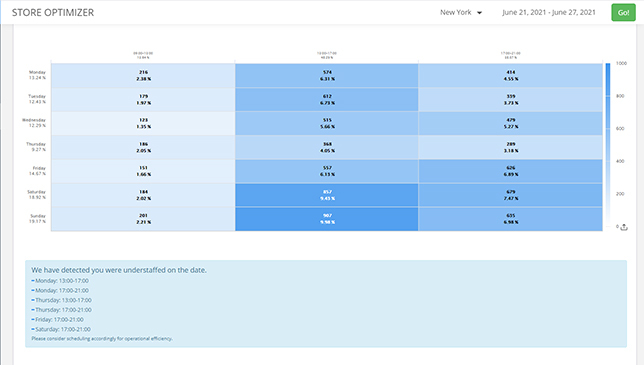The width and height of the screenshot is (644, 365).
Task: Select the Wednesday 09:00-13:00 cell showing 1.35 %
Action: (143, 123)
